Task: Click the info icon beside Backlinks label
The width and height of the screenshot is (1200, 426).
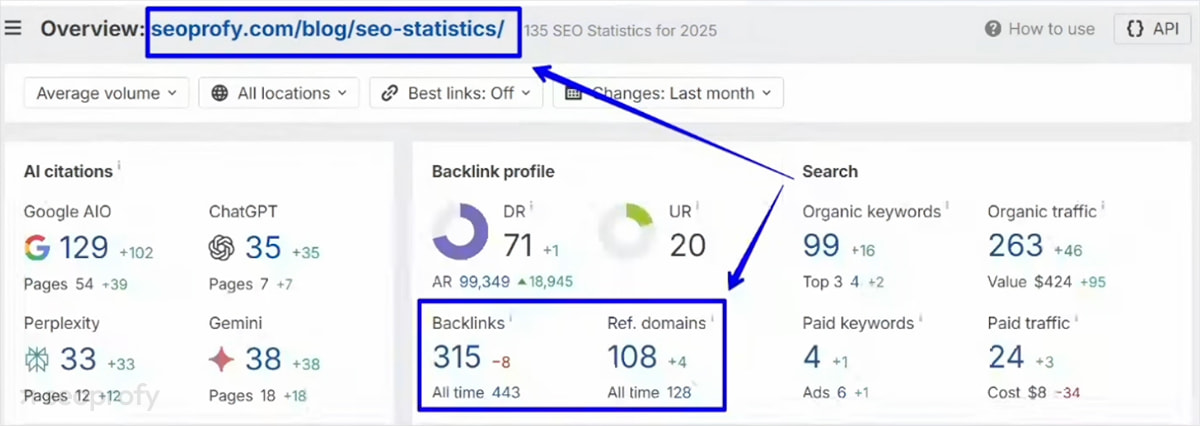Action: 512,319
